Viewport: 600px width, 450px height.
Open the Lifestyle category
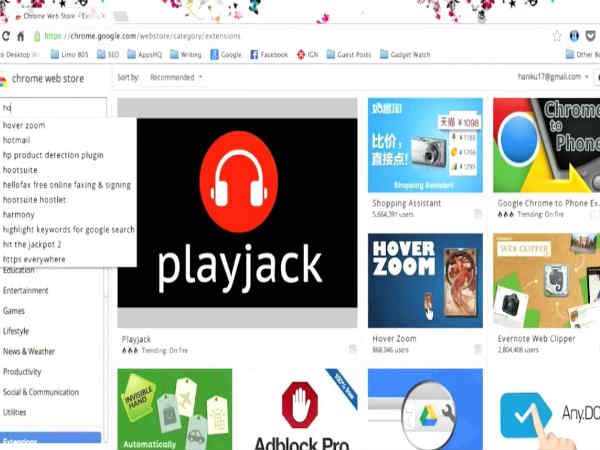point(16,331)
